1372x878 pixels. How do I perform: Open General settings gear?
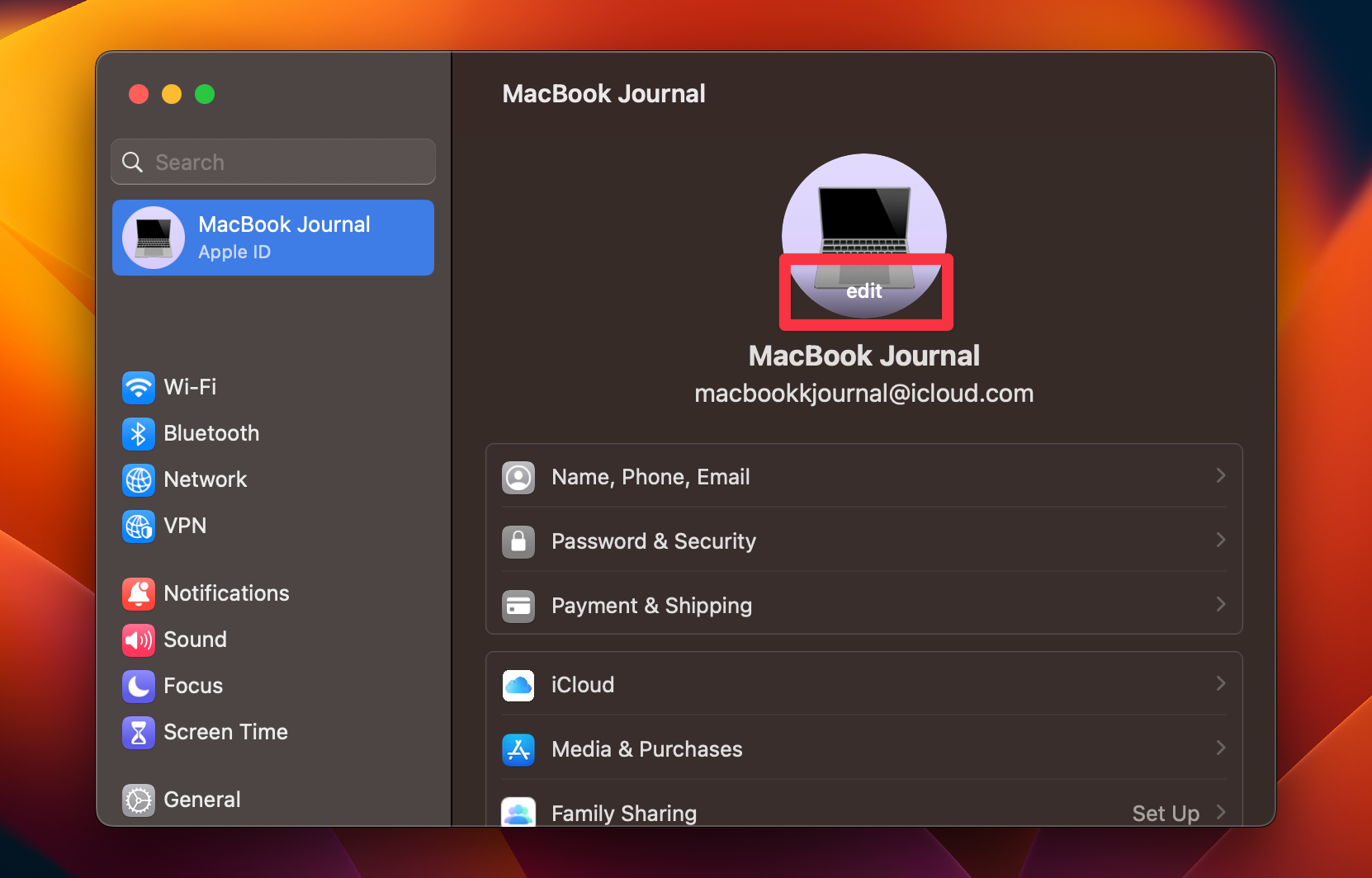pos(139,800)
